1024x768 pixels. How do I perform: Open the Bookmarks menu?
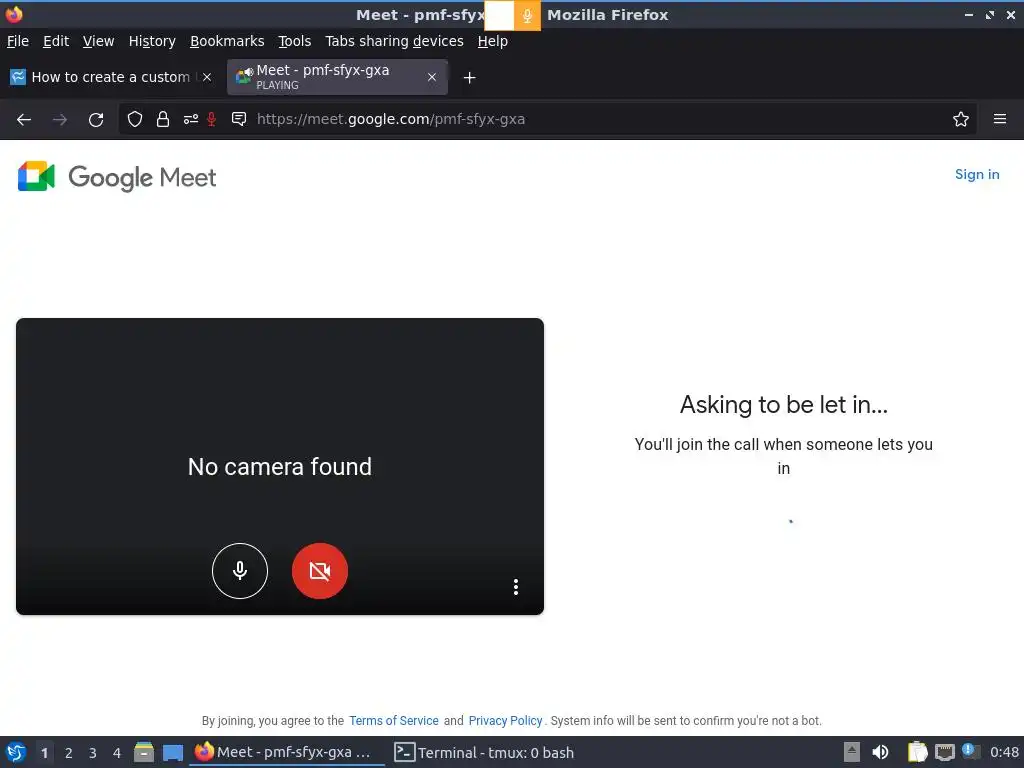(x=227, y=41)
